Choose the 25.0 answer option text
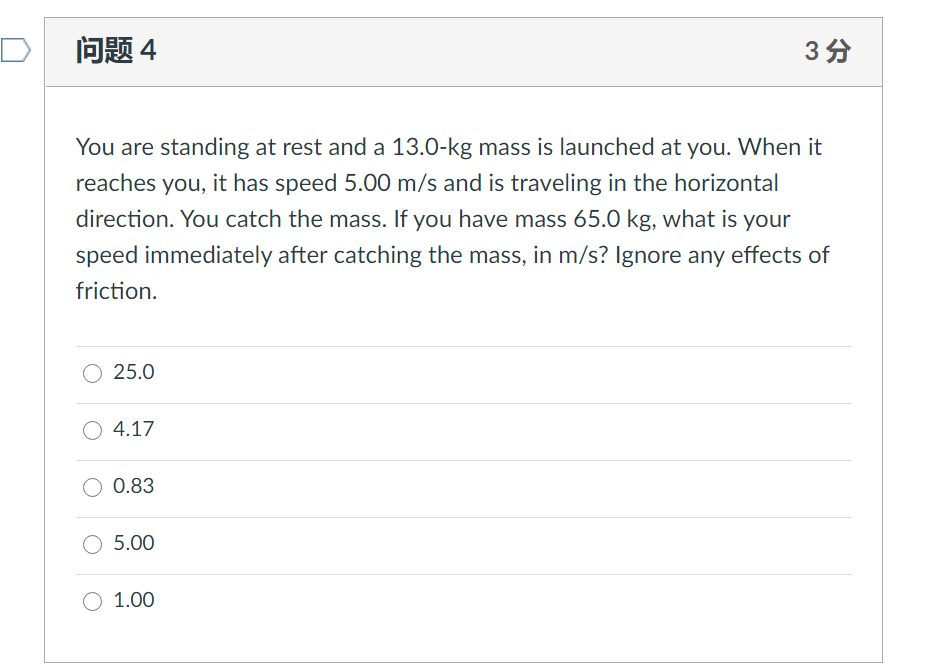The width and height of the screenshot is (937, 672). coord(134,372)
